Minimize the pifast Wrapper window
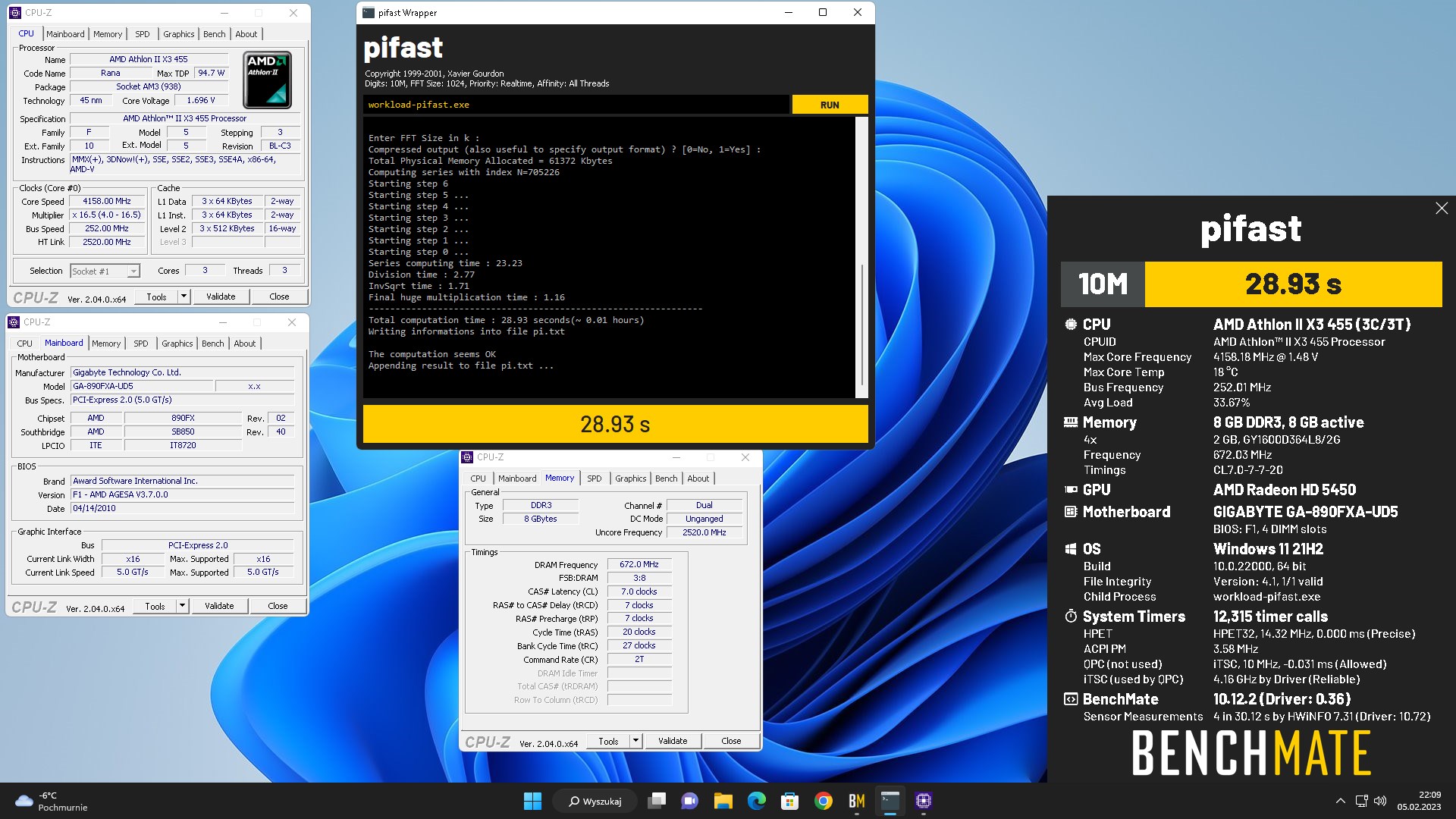Viewport: 1456px width, 819px height. click(788, 13)
